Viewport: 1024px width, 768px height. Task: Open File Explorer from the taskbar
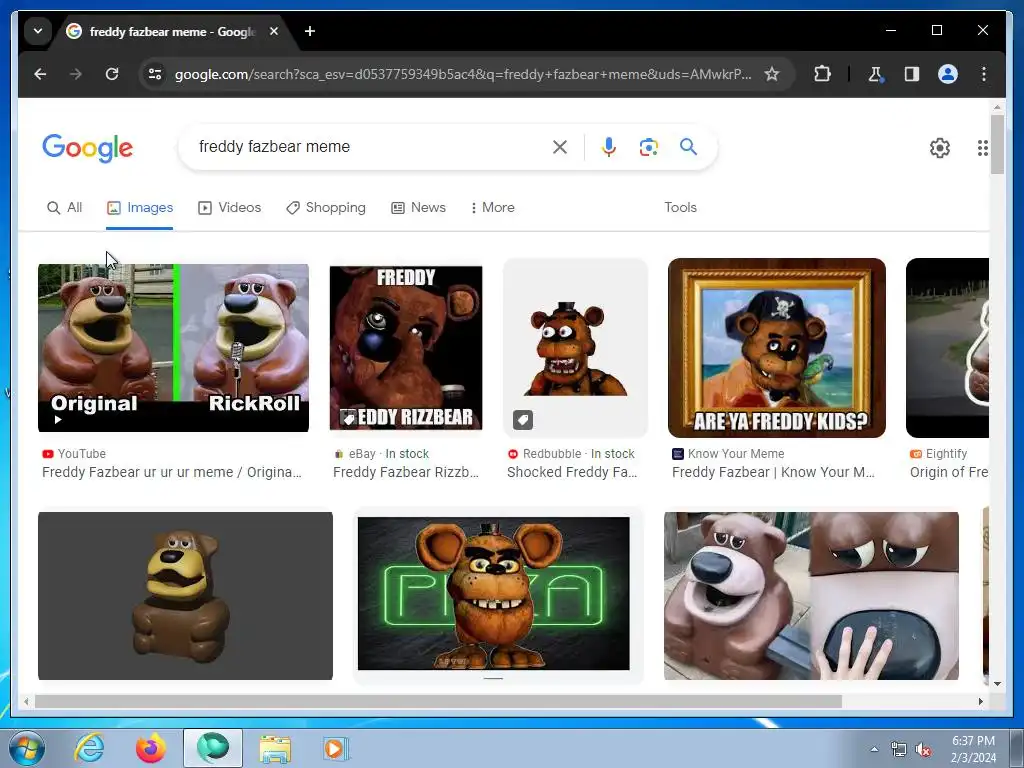pyautogui.click(x=275, y=748)
